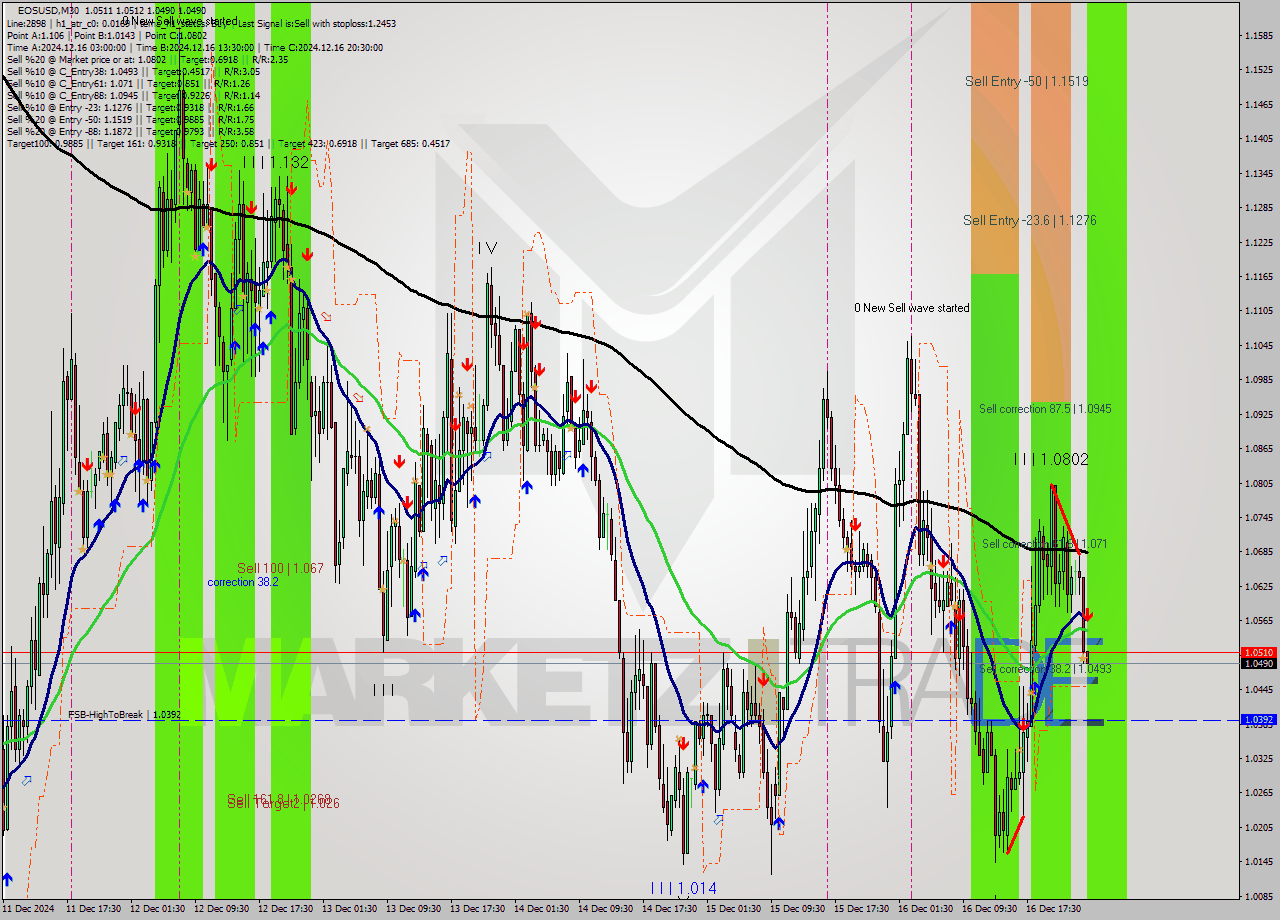Select the 'Sell %10 @ C_Entry61: 1.071' line
Image resolution: width=1280 pixels, height=920 pixels.
pyautogui.click(x=128, y=83)
